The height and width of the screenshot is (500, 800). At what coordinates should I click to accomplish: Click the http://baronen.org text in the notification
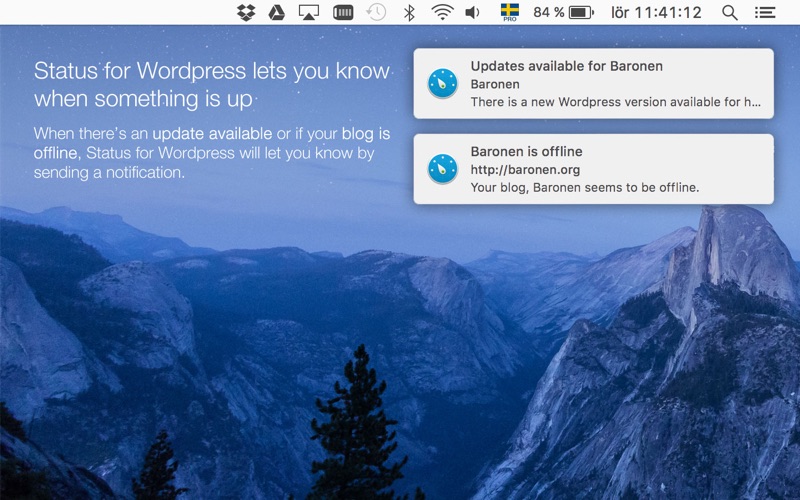[525, 170]
